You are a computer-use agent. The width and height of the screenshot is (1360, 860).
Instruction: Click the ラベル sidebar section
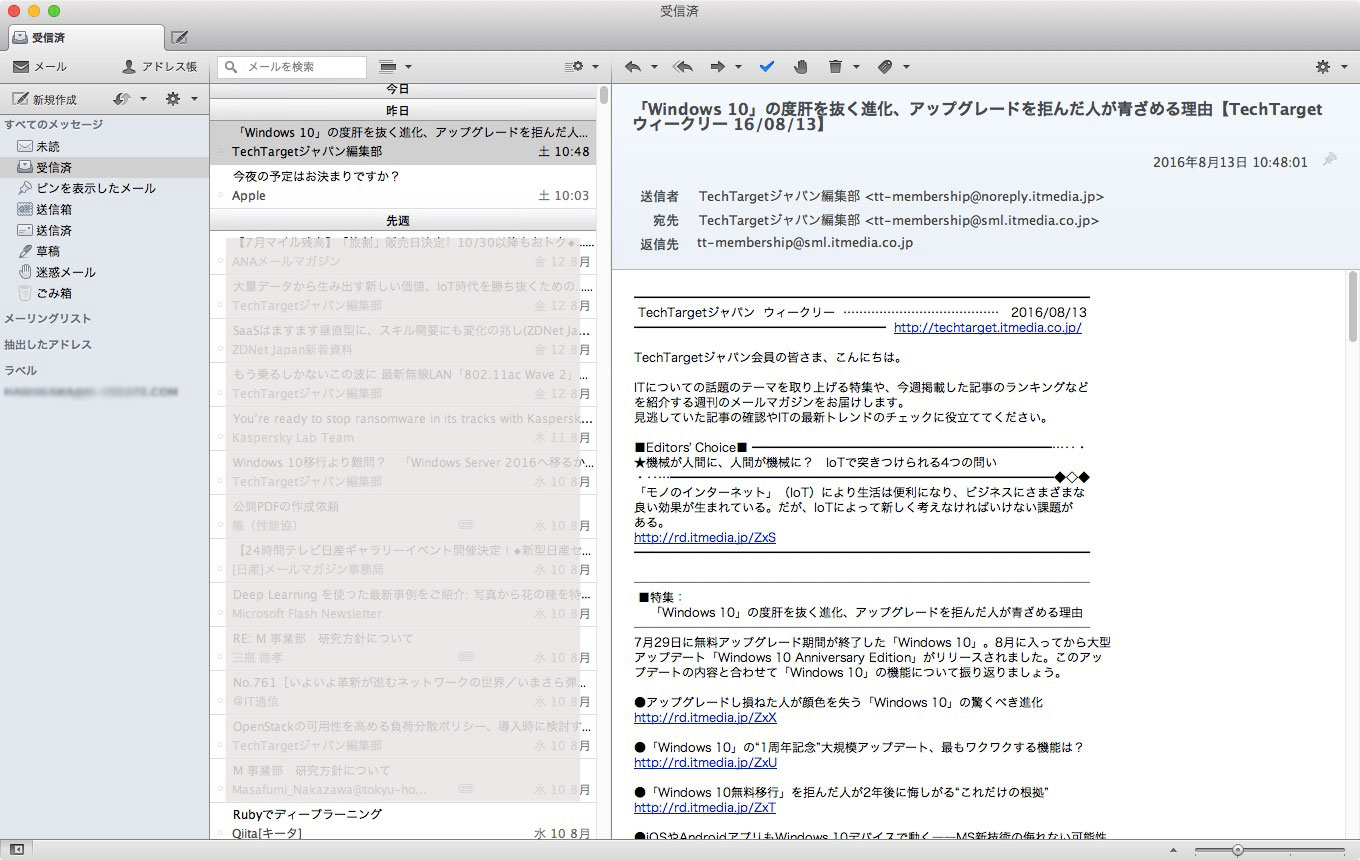coord(20,370)
